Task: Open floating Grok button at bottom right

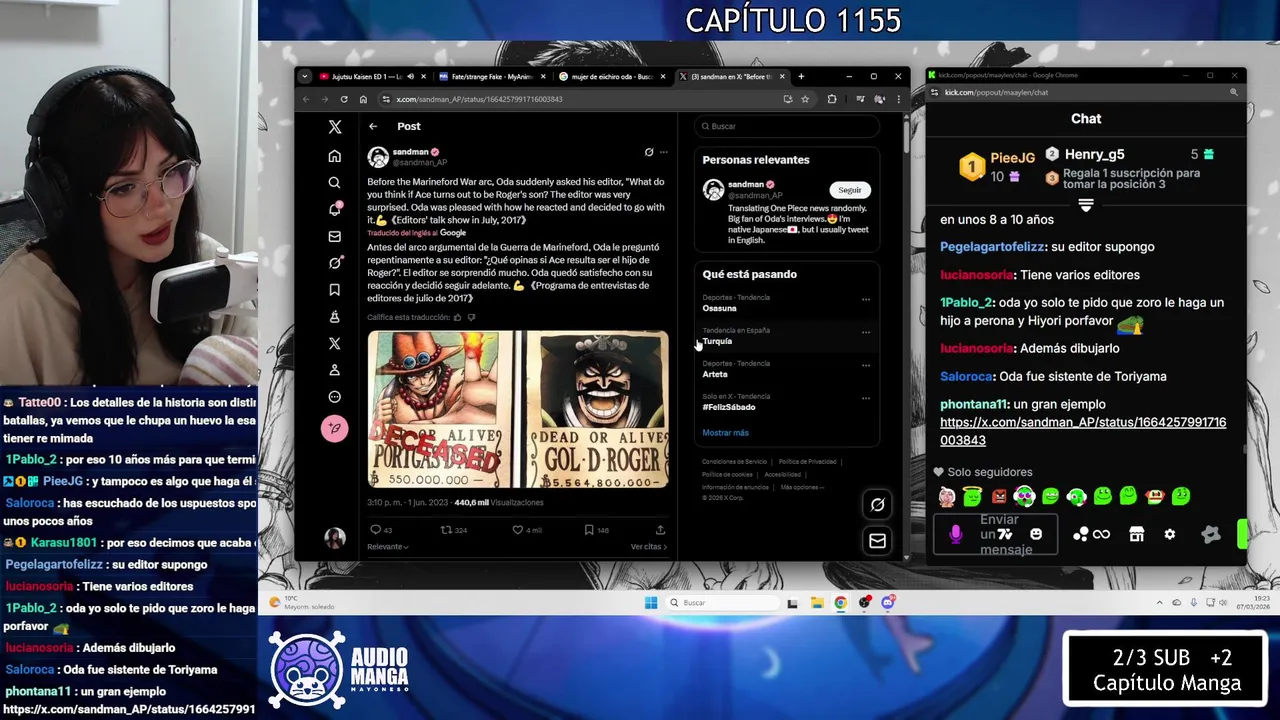Action: click(877, 505)
